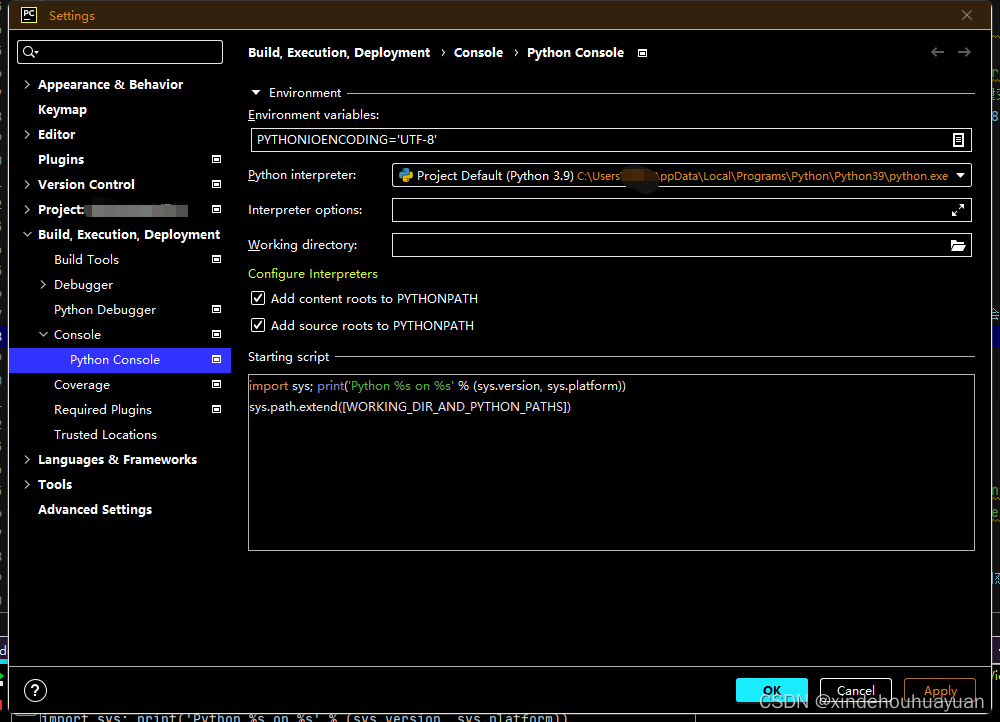This screenshot has width=1000, height=722.
Task: Open the Configure Interpreters link
Action: click(312, 274)
